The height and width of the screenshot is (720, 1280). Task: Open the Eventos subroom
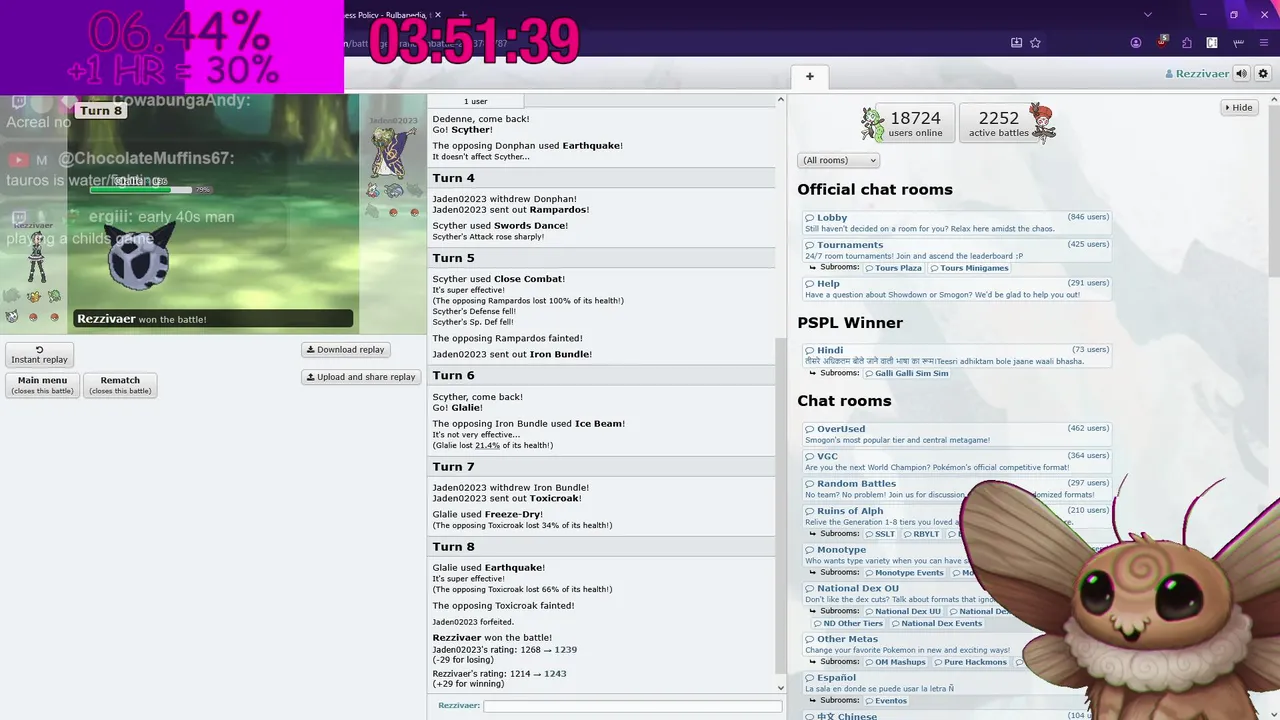click(887, 700)
